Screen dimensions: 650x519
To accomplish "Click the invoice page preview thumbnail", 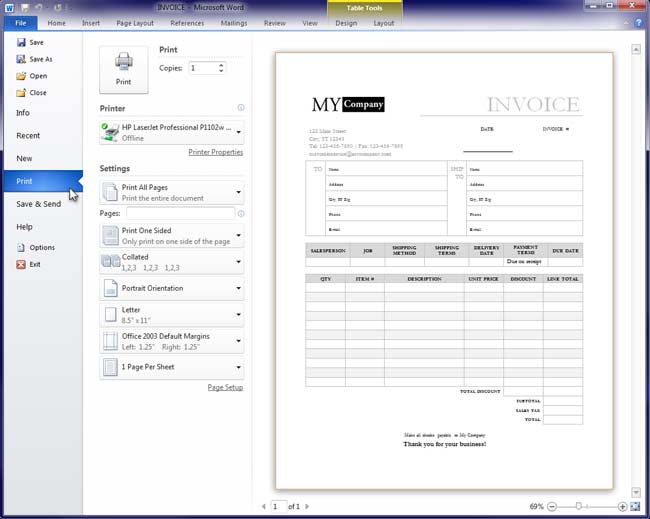I will (444, 271).
